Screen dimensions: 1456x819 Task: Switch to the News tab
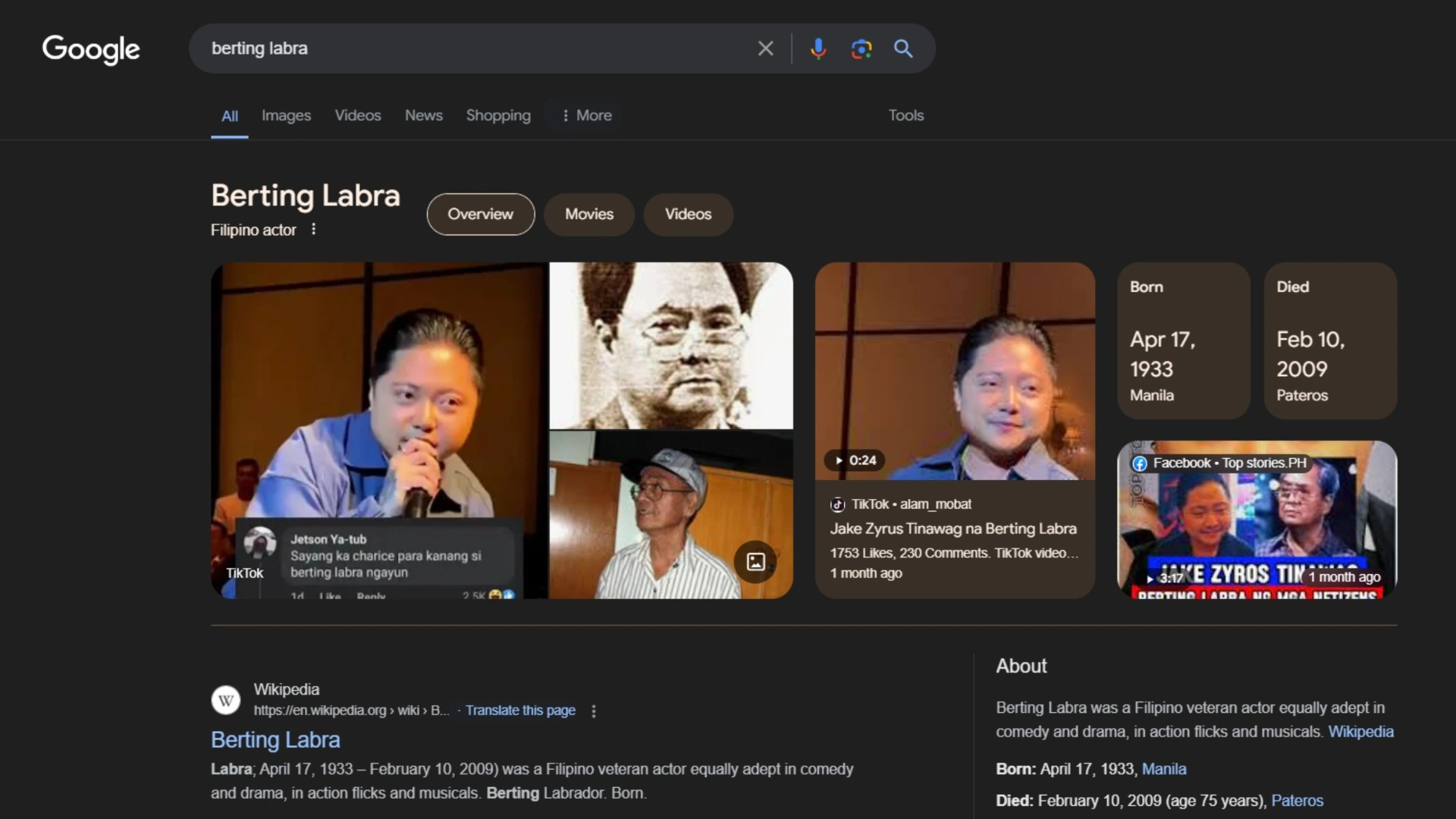(423, 115)
